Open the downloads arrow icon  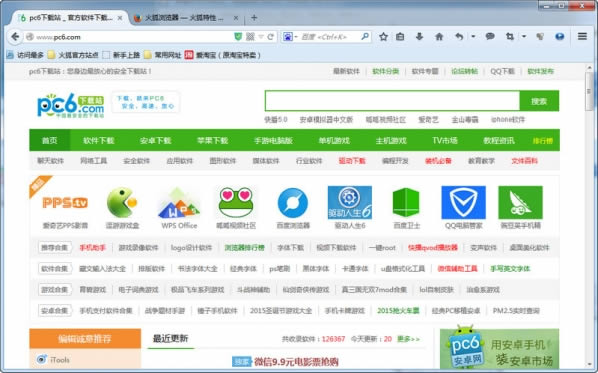coord(419,37)
